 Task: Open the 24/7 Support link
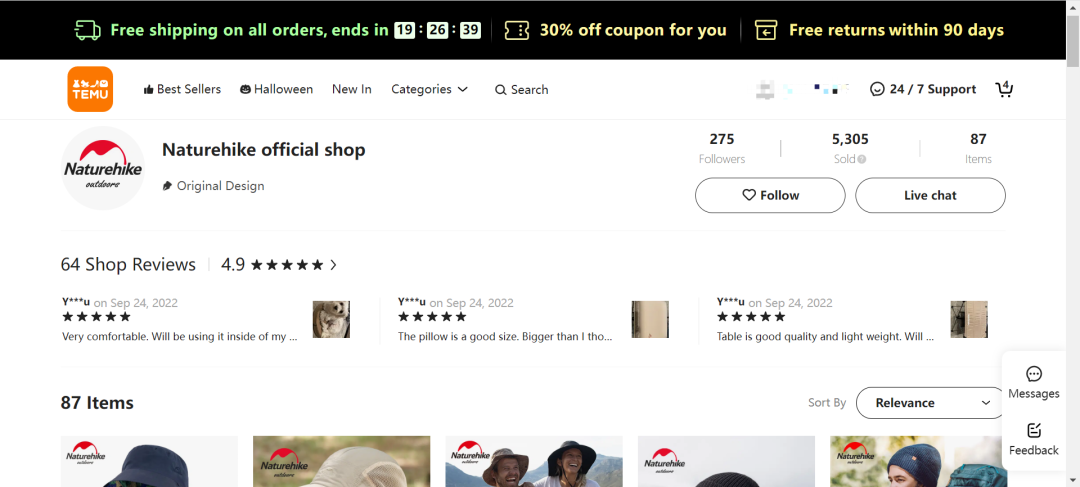point(922,89)
